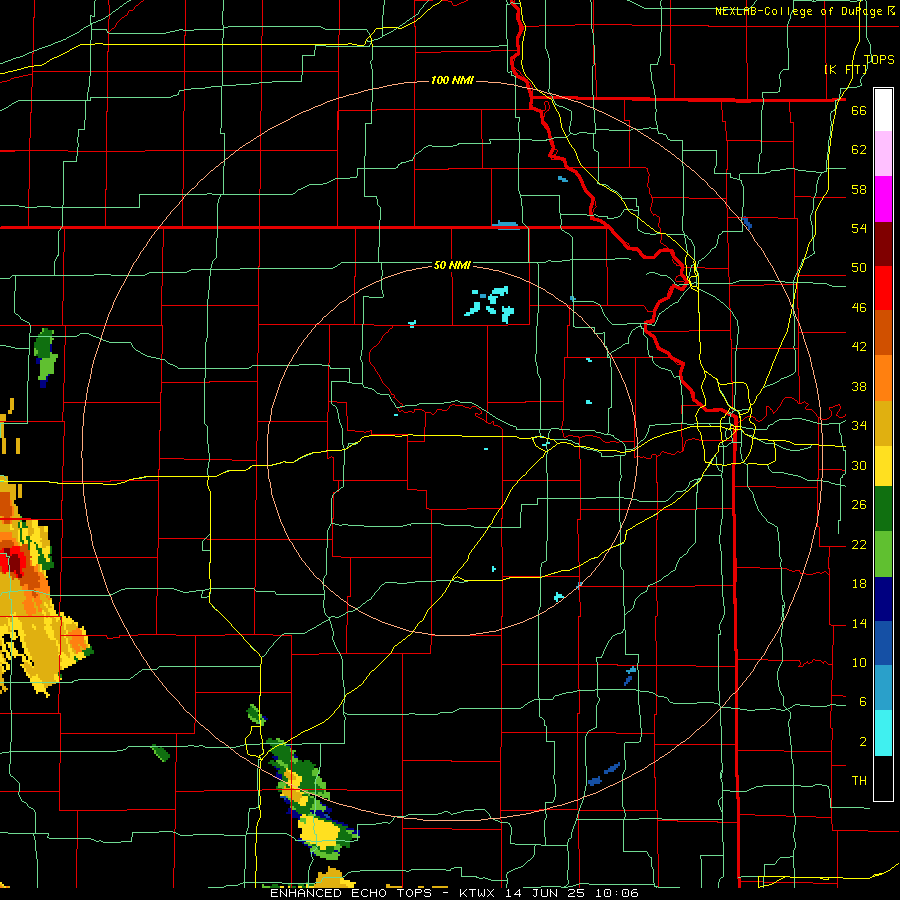
Task: Select the legend value "2"
Action: click(862, 741)
